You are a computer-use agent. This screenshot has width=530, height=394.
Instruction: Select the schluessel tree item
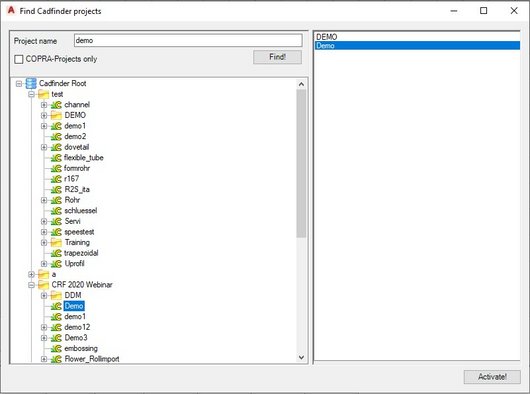pyautogui.click(x=80, y=211)
